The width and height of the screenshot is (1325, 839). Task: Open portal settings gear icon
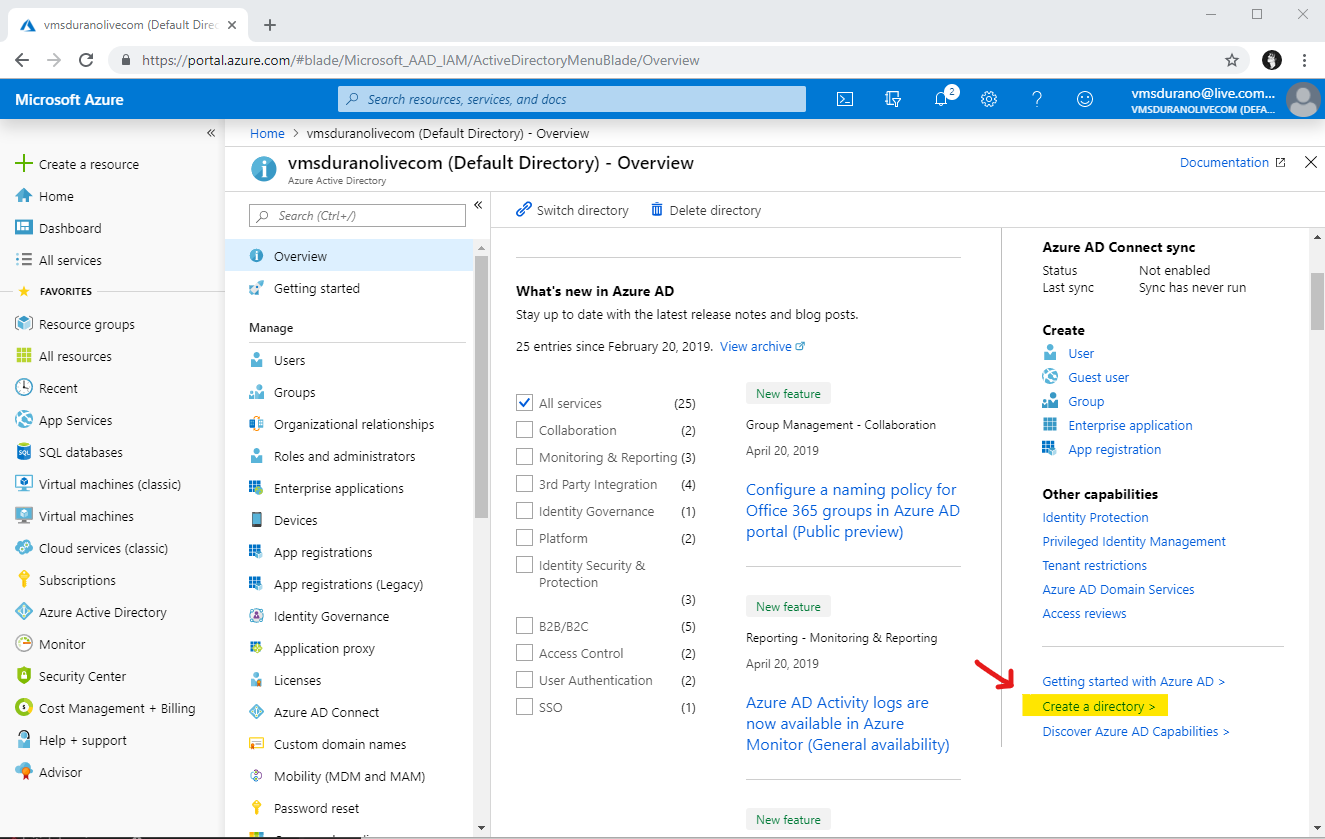click(989, 99)
